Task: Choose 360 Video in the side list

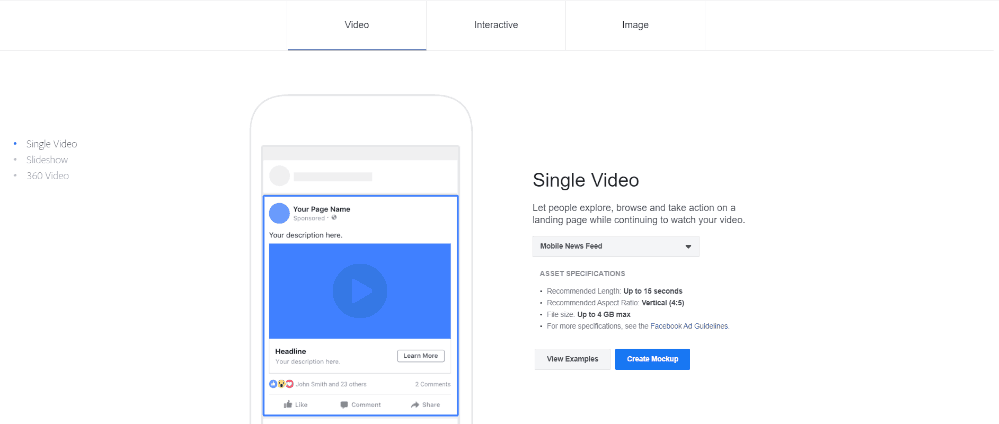Action: coord(48,175)
